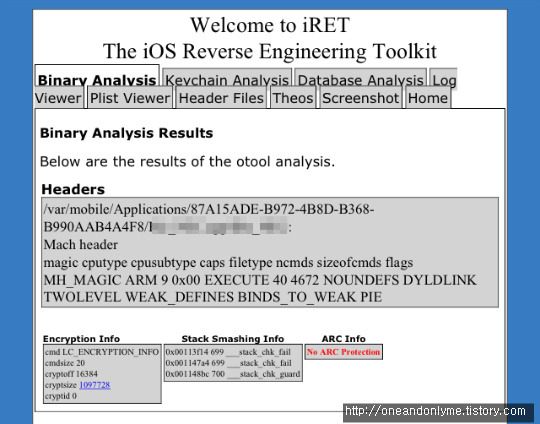Switch to the Database Analysis tab
The width and height of the screenshot is (540, 424).
(360, 78)
